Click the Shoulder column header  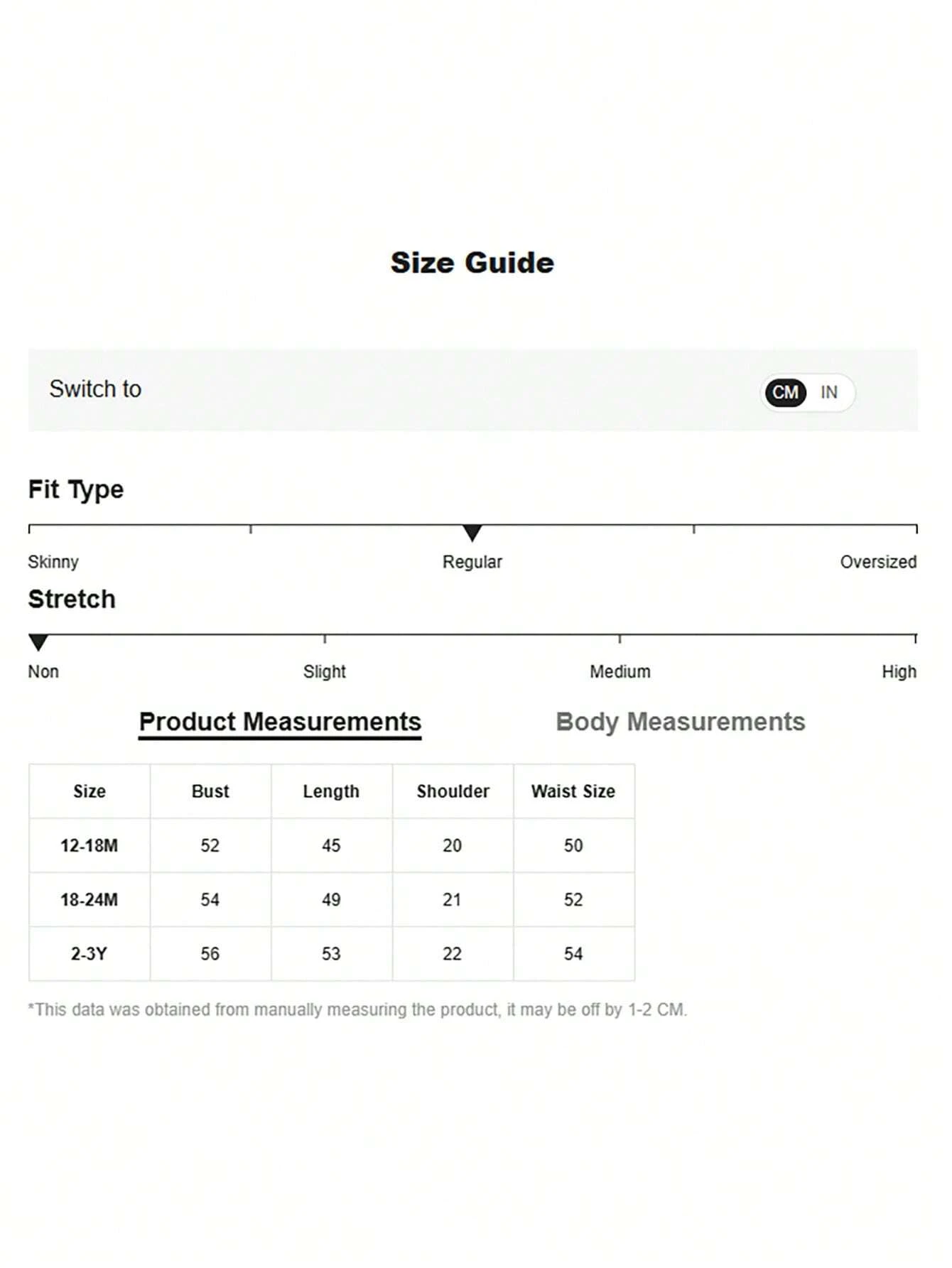[x=453, y=791]
